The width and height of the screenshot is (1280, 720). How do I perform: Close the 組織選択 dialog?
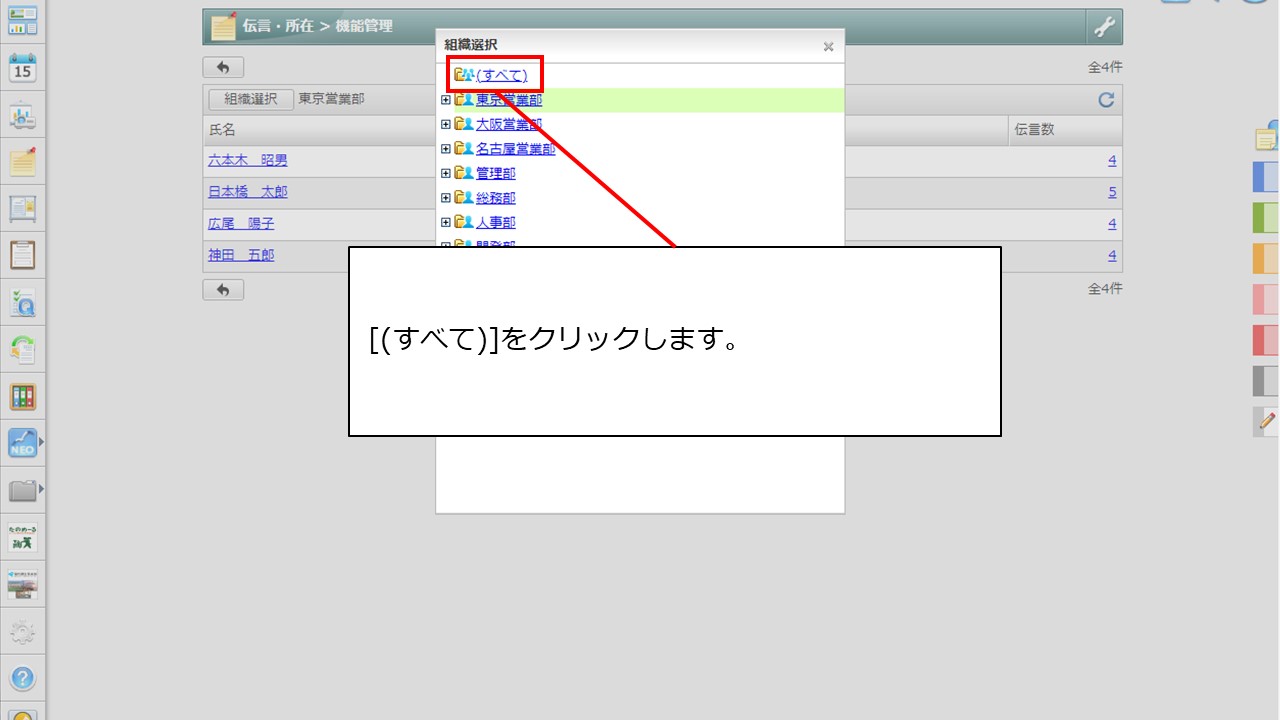[828, 46]
